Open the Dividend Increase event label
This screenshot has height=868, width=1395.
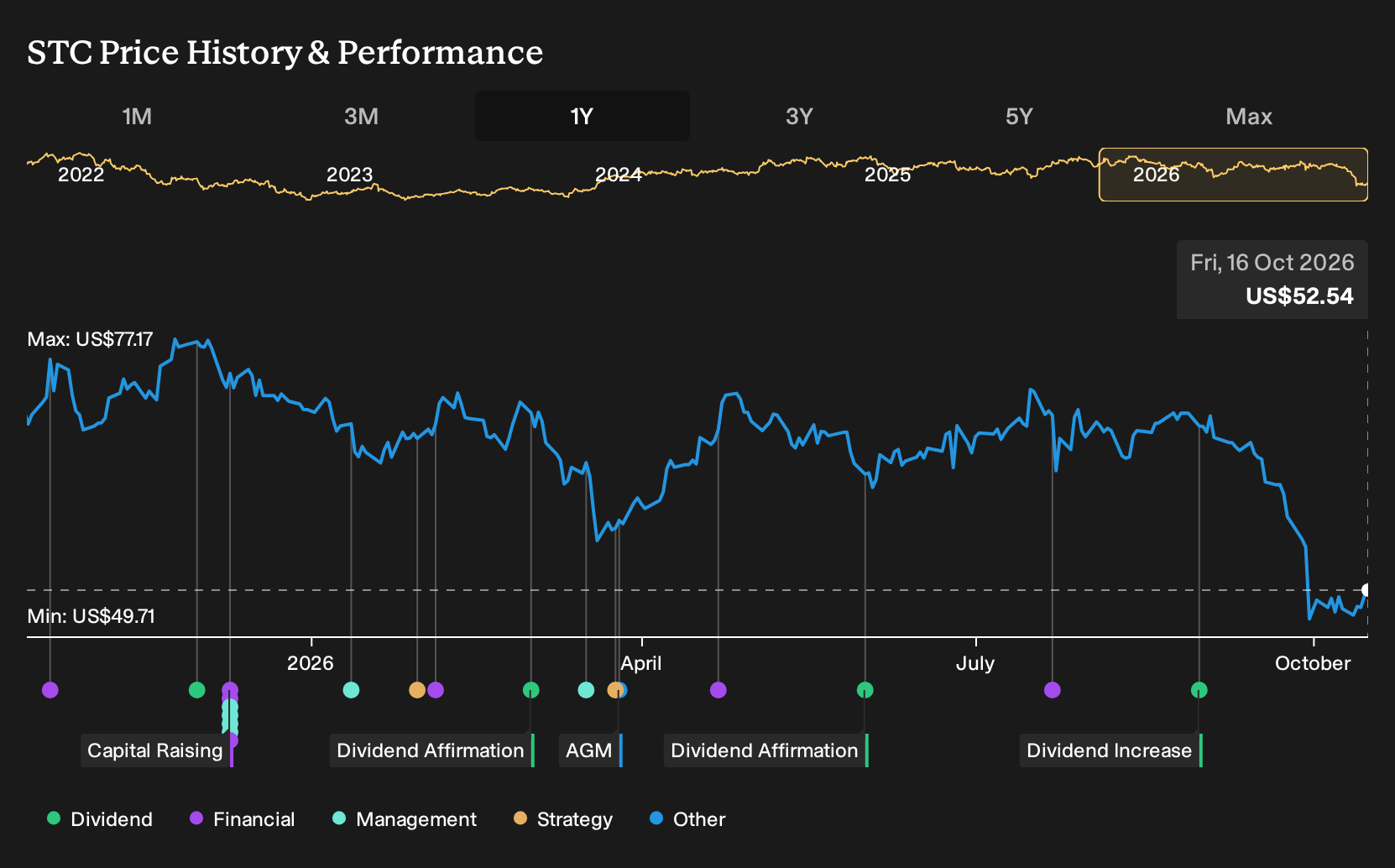[1111, 750]
